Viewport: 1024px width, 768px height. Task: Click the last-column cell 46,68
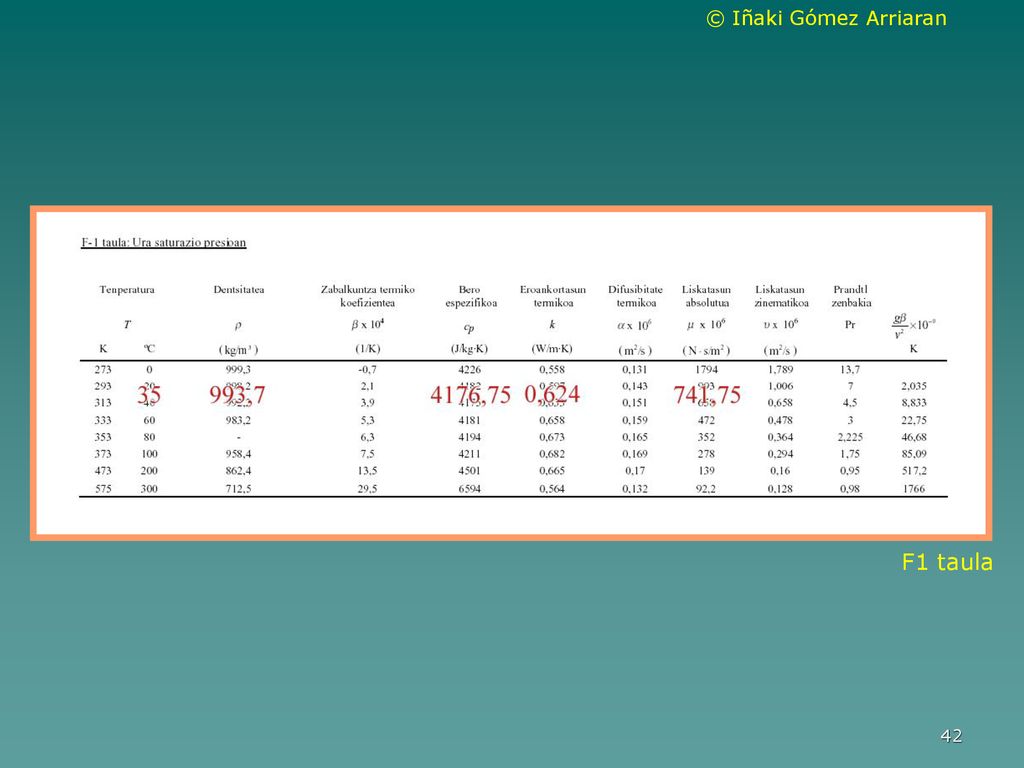[x=914, y=437]
